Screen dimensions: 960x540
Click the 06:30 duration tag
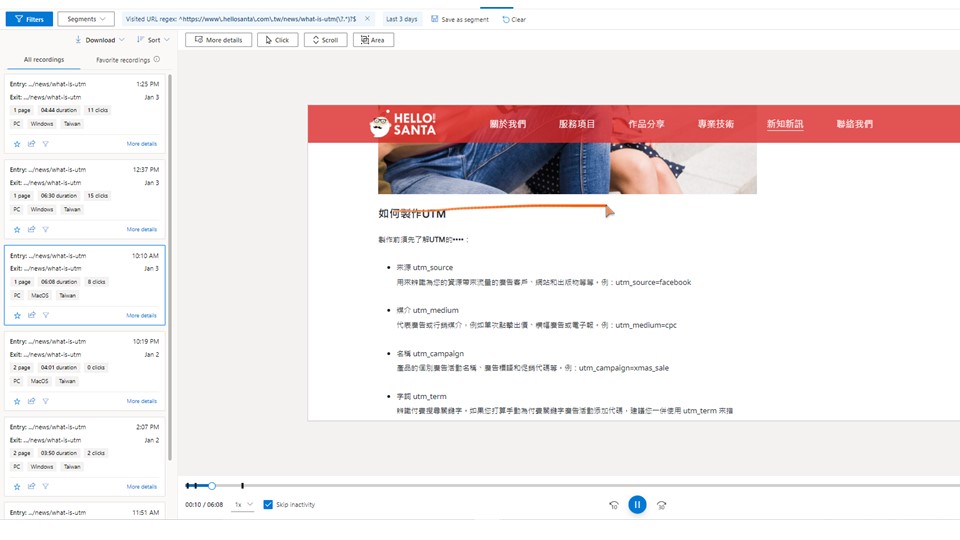[x=59, y=196]
